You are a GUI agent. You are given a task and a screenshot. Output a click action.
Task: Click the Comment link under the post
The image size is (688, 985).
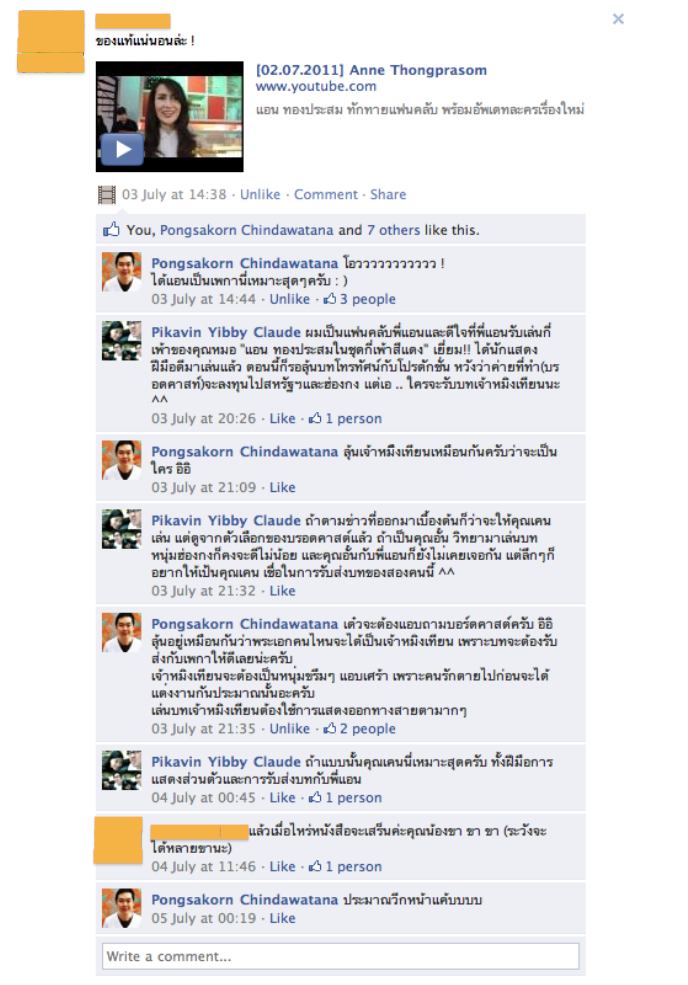coord(325,195)
